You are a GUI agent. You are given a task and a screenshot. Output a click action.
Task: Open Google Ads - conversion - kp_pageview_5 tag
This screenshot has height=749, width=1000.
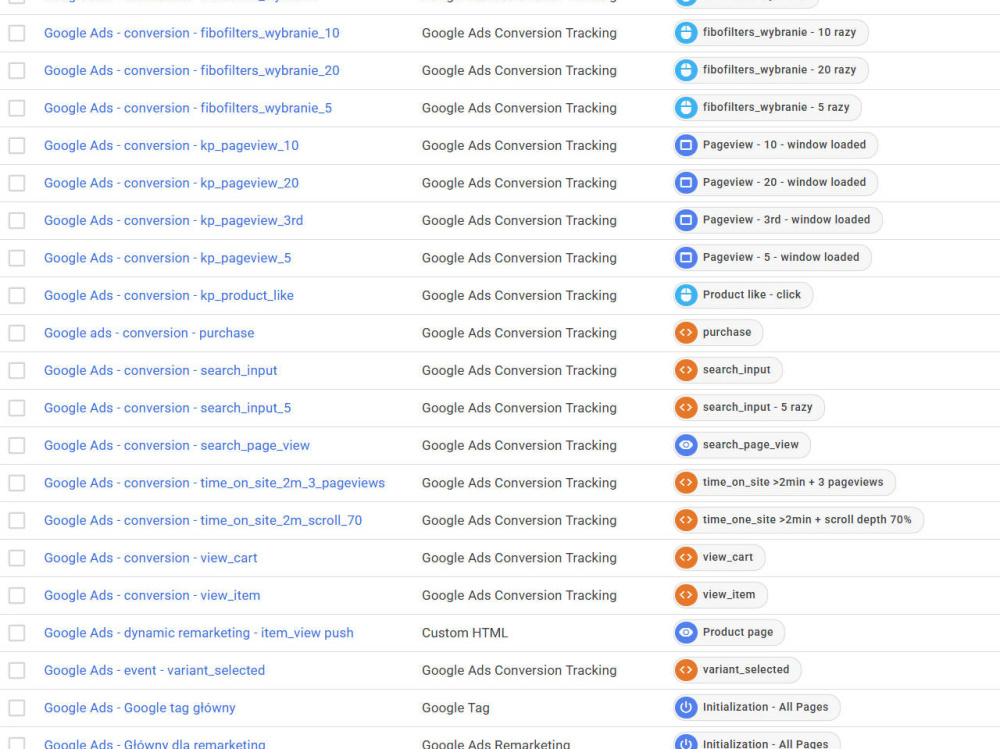167,258
